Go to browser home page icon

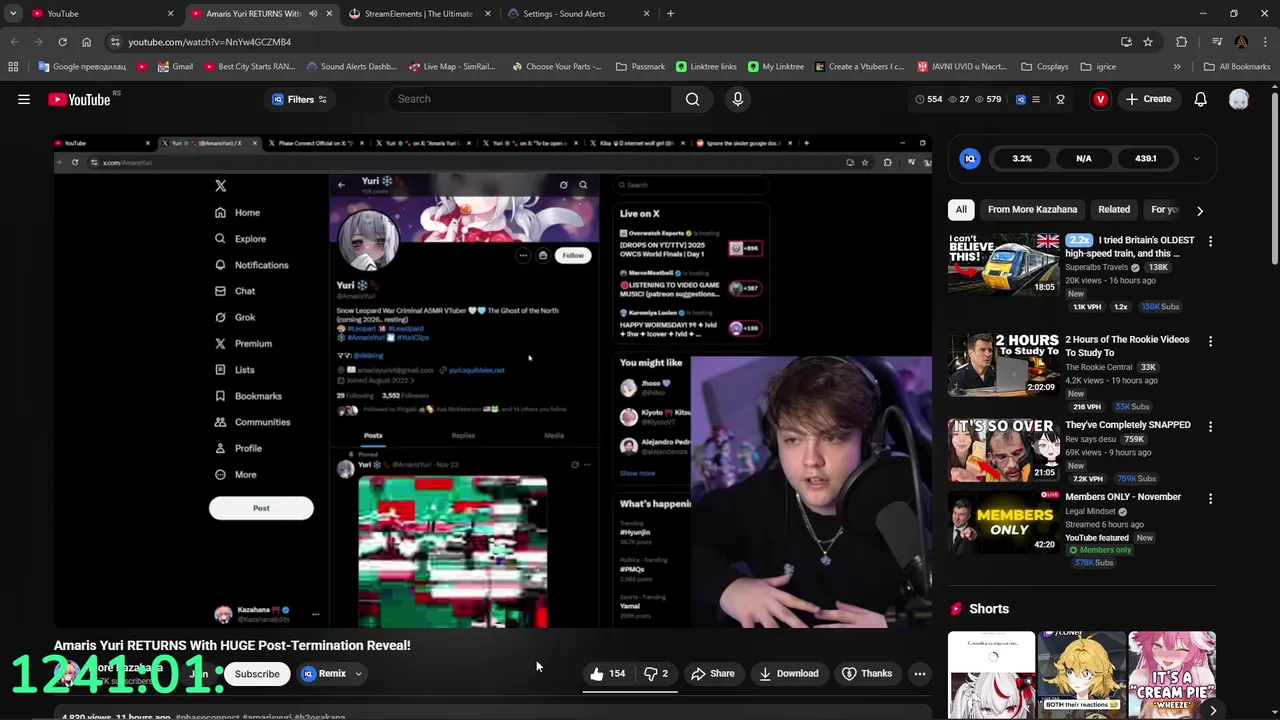coord(86,42)
